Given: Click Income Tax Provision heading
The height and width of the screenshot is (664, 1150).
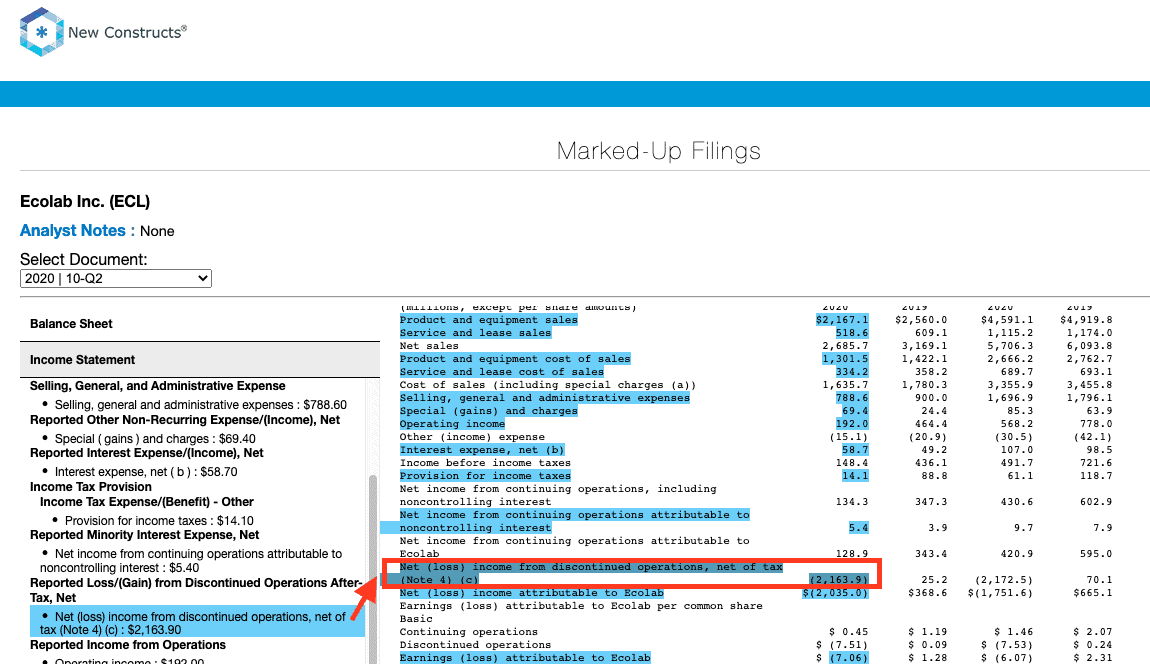Looking at the screenshot, I should pyautogui.click(x=91, y=486).
